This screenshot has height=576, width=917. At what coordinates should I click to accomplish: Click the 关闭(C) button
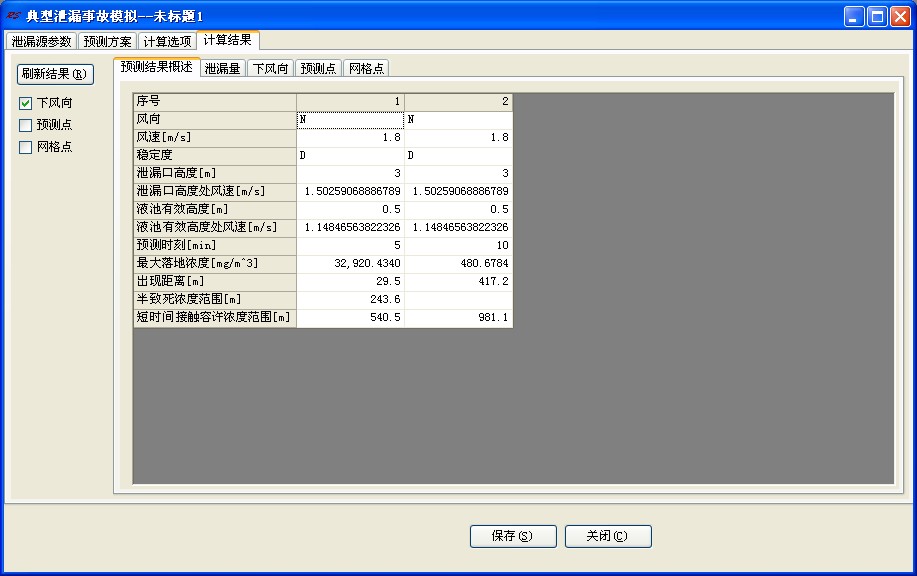[608, 536]
